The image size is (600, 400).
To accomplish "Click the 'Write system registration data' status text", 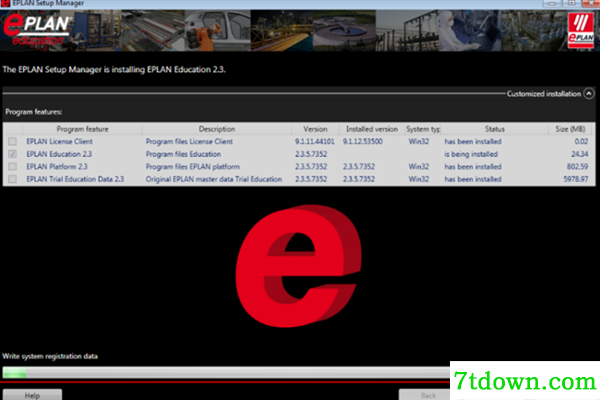I will 50,356.
